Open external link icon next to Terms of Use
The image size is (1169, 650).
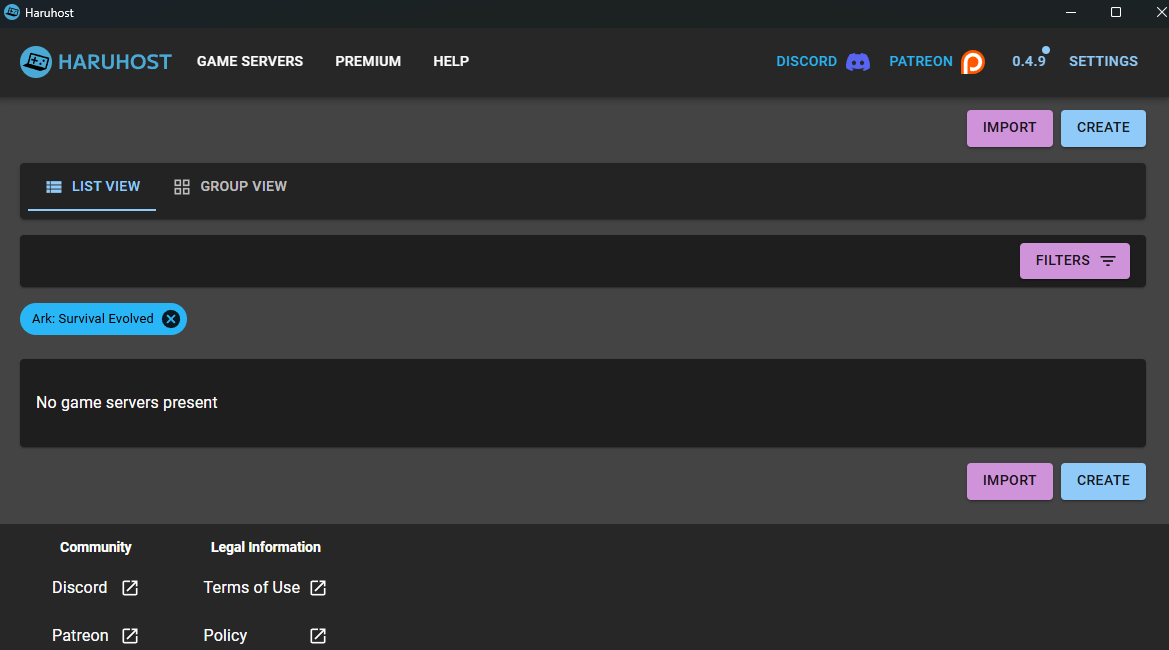click(x=318, y=588)
